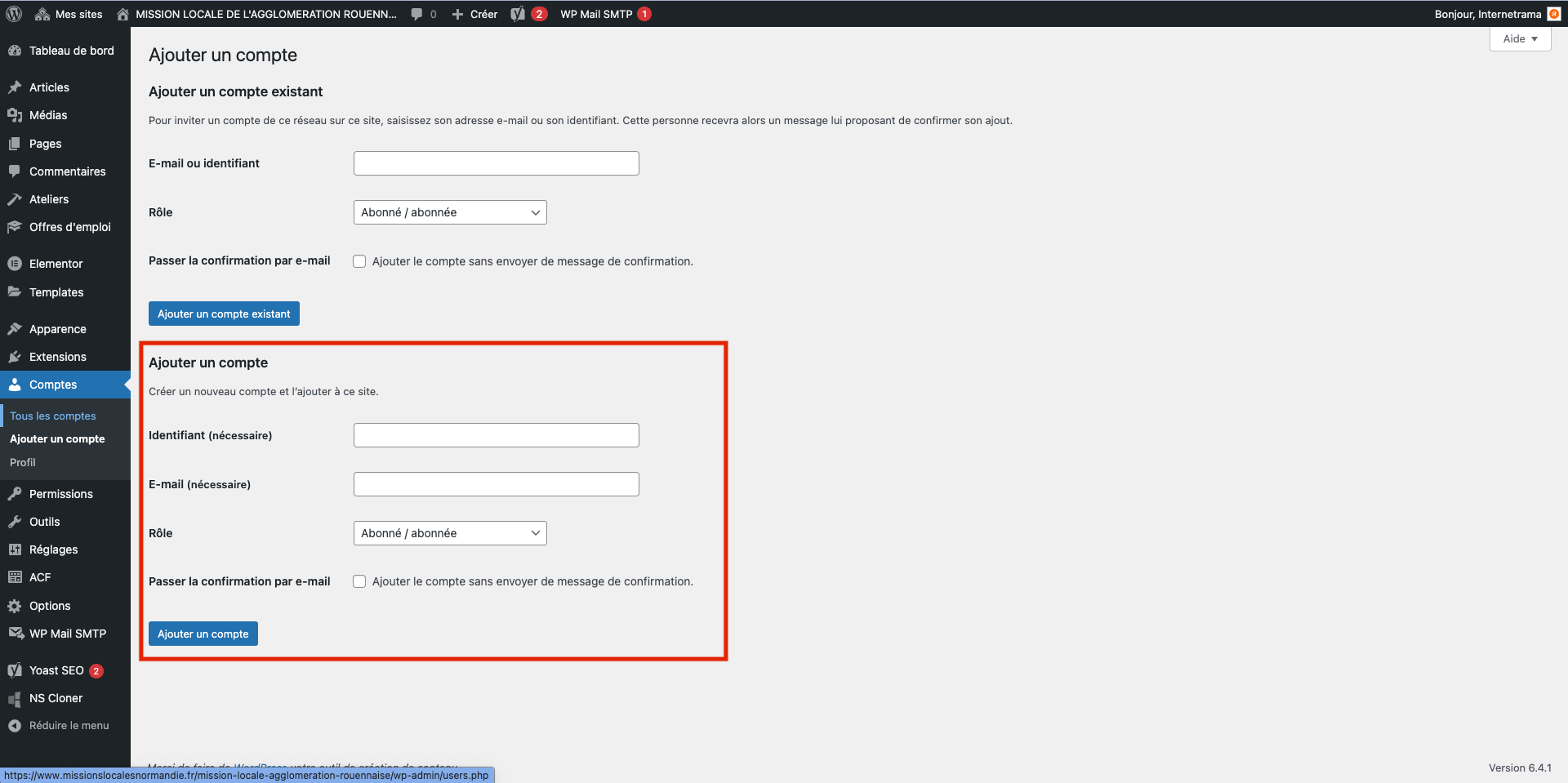Focus the E-mail ou identifiant input field
This screenshot has width=1568, height=783.
(x=496, y=163)
